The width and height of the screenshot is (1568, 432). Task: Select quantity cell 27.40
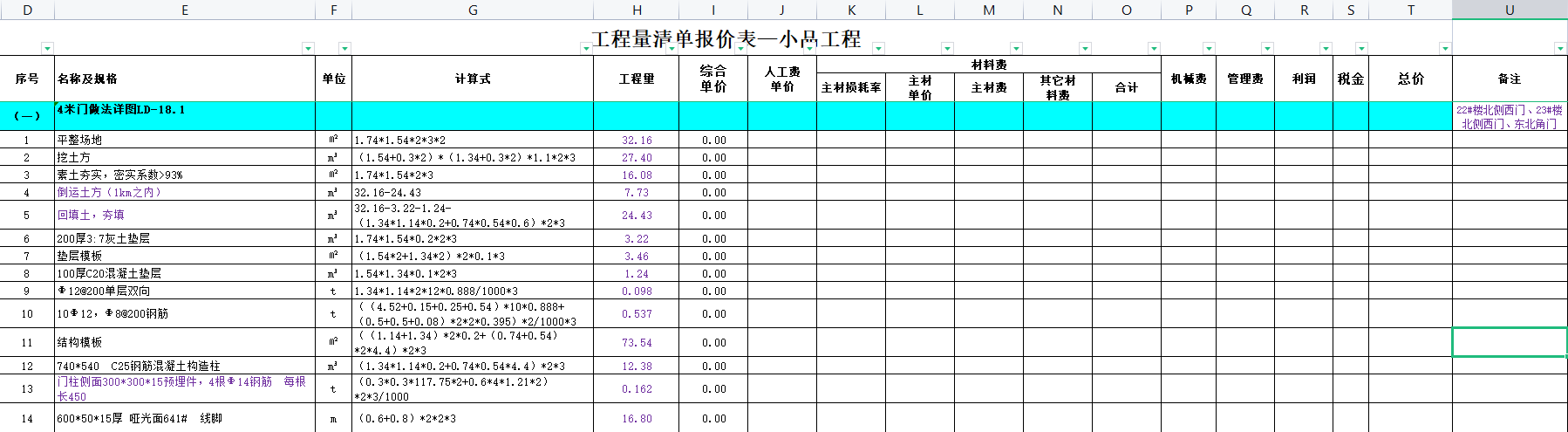(637, 157)
